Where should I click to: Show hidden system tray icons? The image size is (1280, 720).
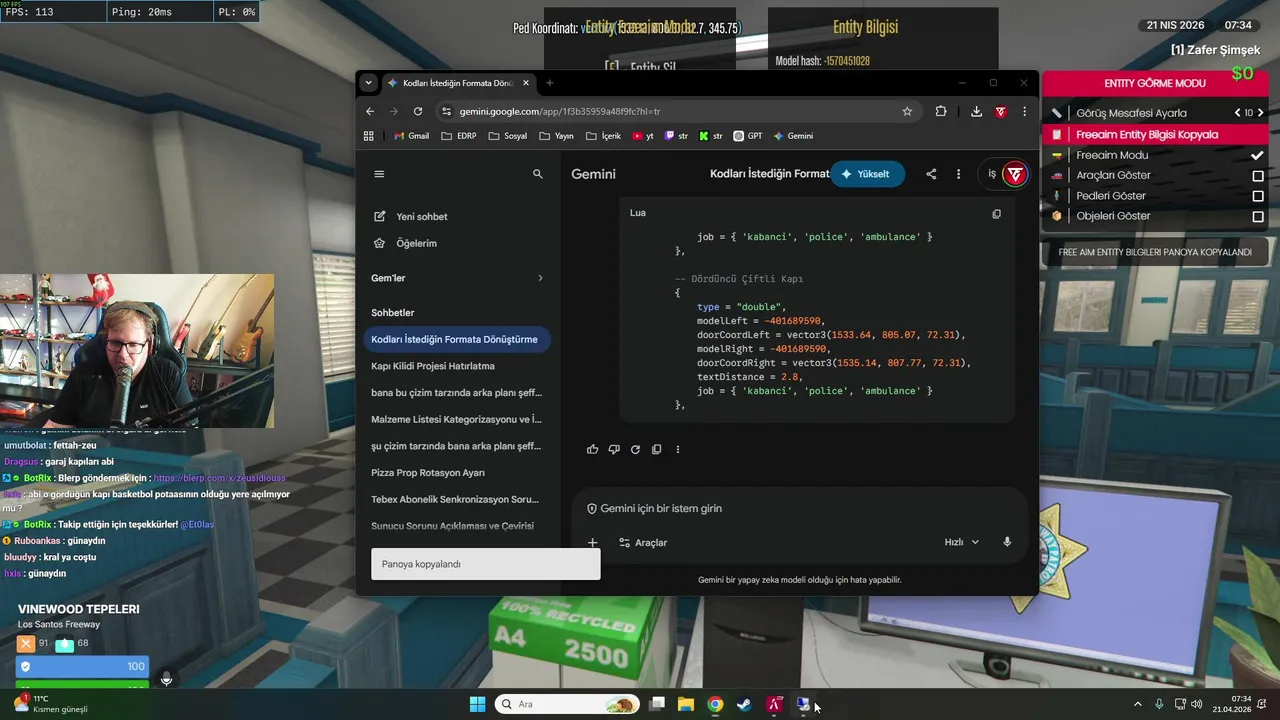tap(1137, 704)
